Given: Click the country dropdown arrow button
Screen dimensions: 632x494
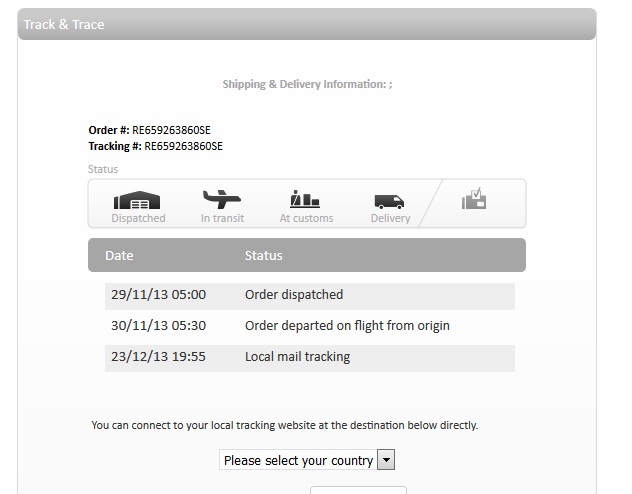Looking at the screenshot, I should coord(387,460).
